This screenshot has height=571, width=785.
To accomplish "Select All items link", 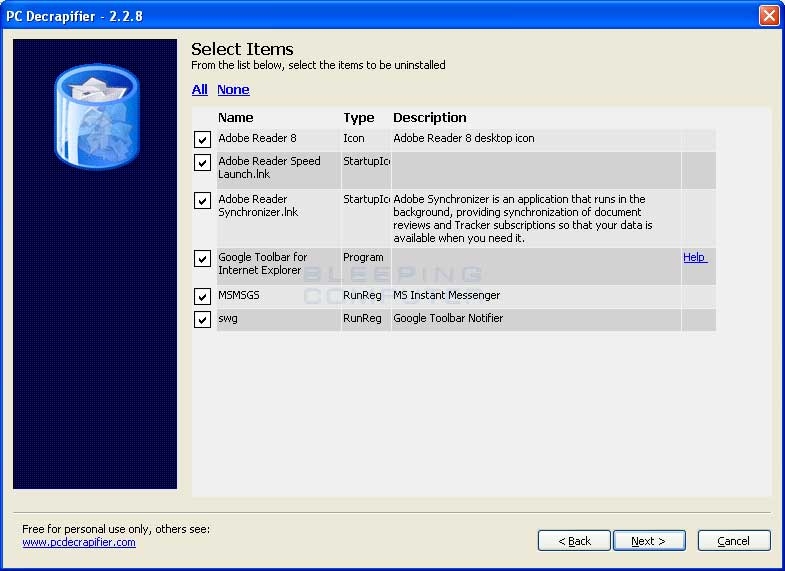I will (200, 90).
